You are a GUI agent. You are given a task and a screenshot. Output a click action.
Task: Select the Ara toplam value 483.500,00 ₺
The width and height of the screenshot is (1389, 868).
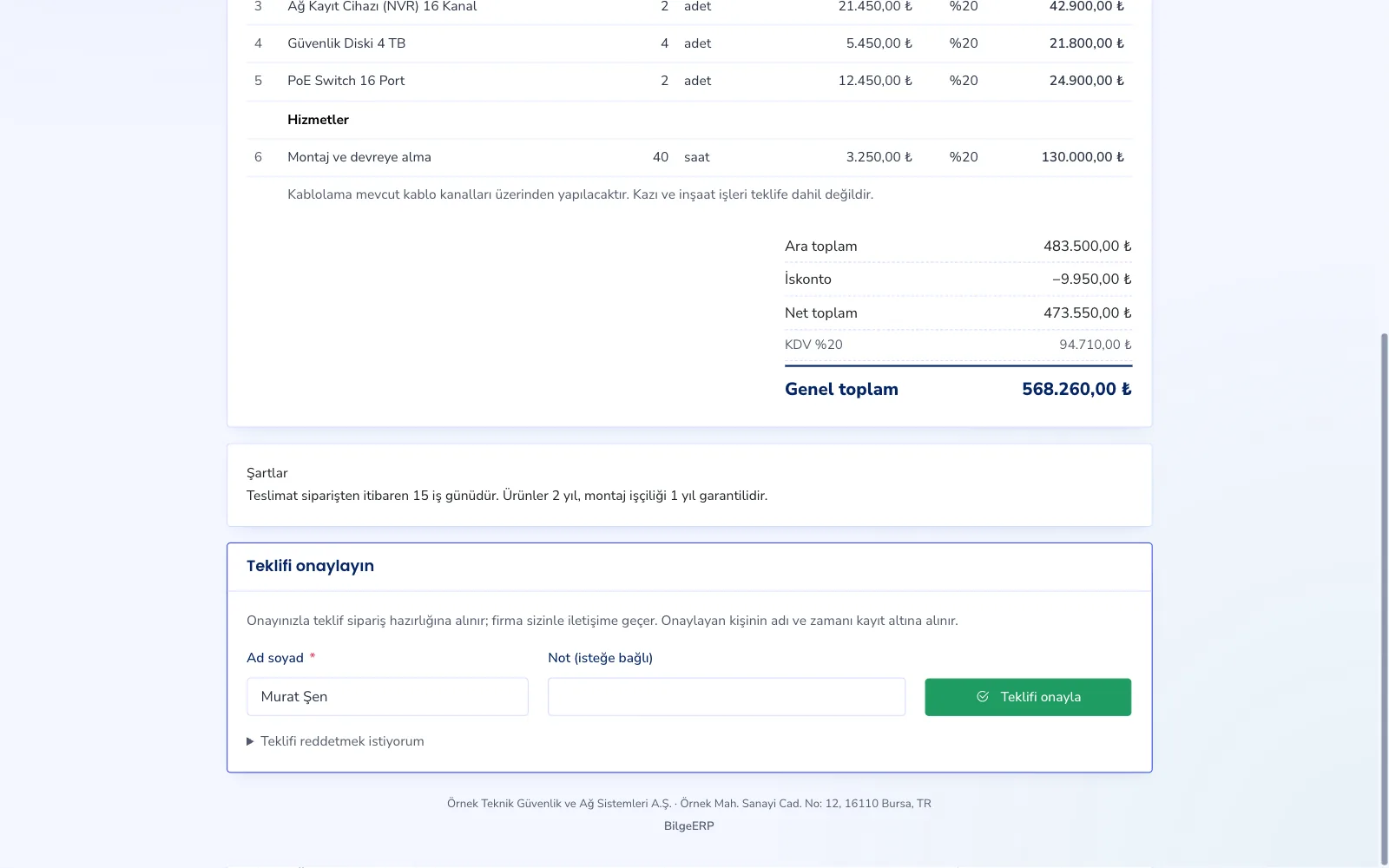click(1088, 246)
